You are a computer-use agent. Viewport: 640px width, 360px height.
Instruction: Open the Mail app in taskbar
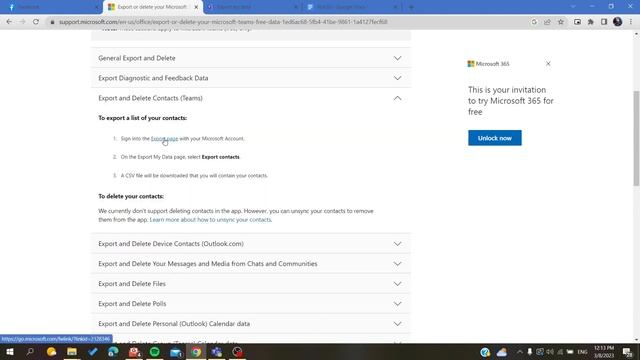click(x=176, y=352)
